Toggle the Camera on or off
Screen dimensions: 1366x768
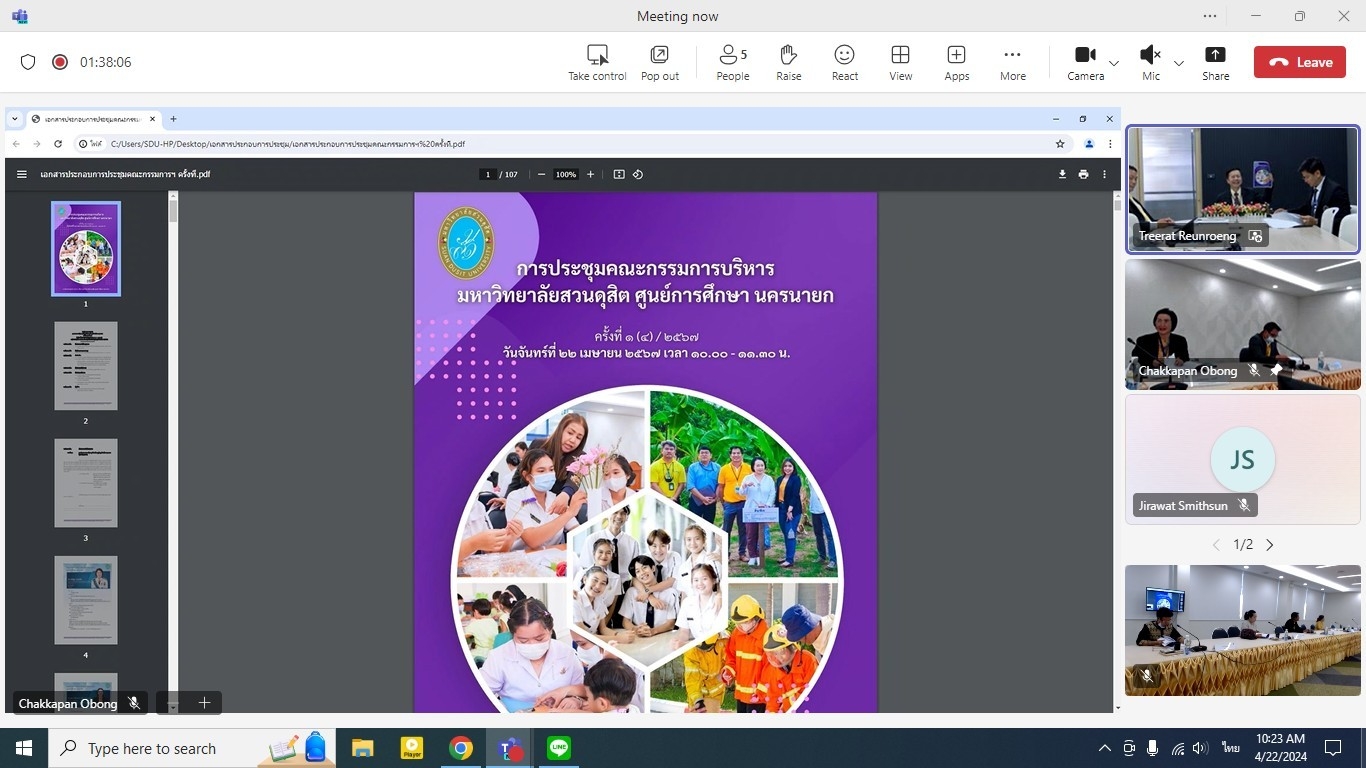click(1085, 62)
